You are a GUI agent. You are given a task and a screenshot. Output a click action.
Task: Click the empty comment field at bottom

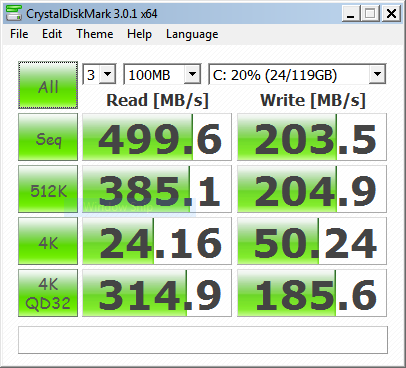(x=203, y=340)
